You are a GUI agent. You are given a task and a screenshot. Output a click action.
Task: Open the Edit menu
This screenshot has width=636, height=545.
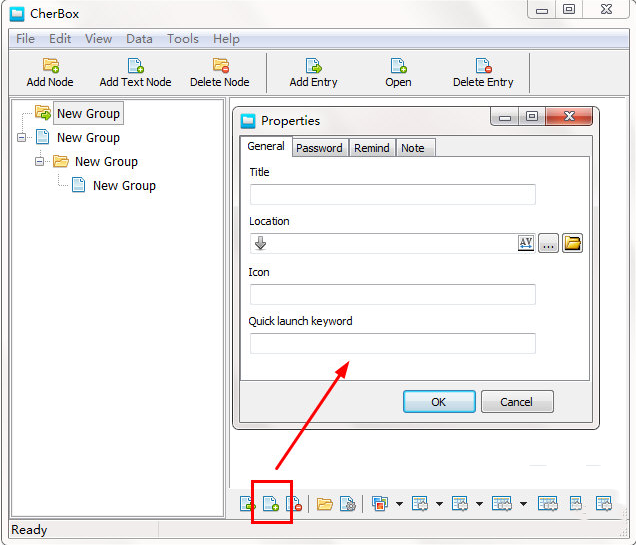tap(60, 39)
